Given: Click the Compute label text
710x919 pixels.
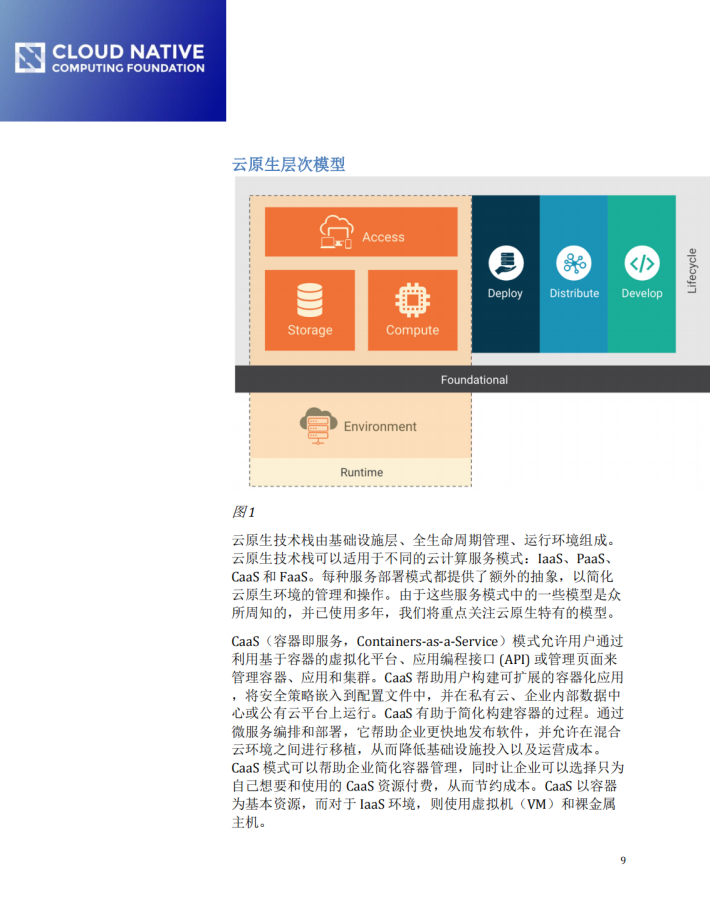Looking at the screenshot, I should click(x=412, y=330).
